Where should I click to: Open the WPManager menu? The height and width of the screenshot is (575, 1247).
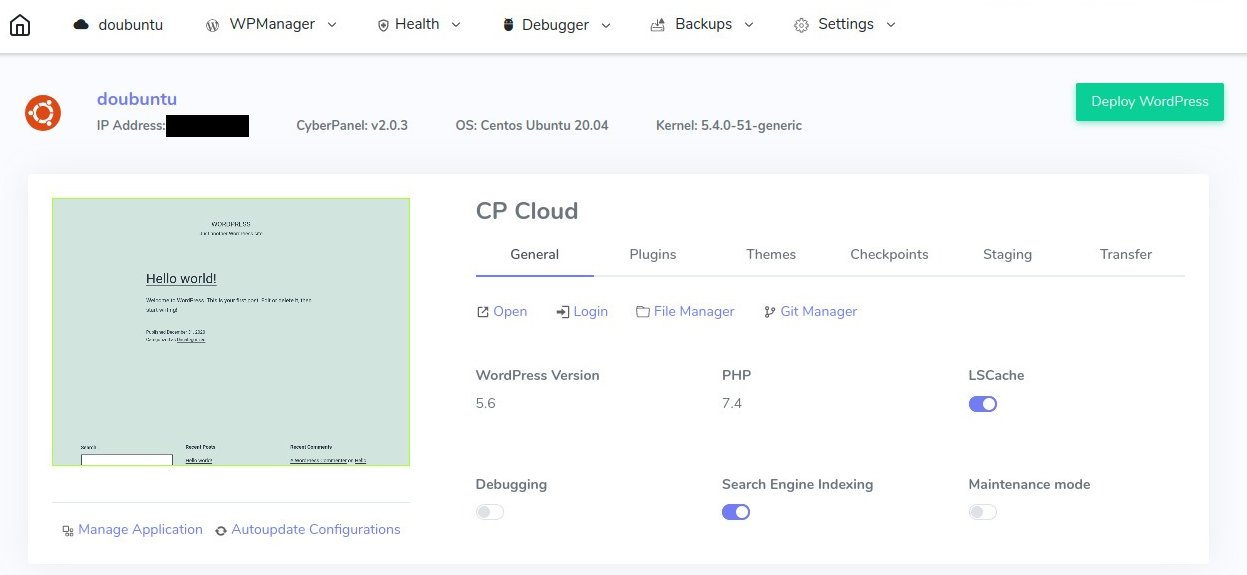pyautogui.click(x=271, y=25)
